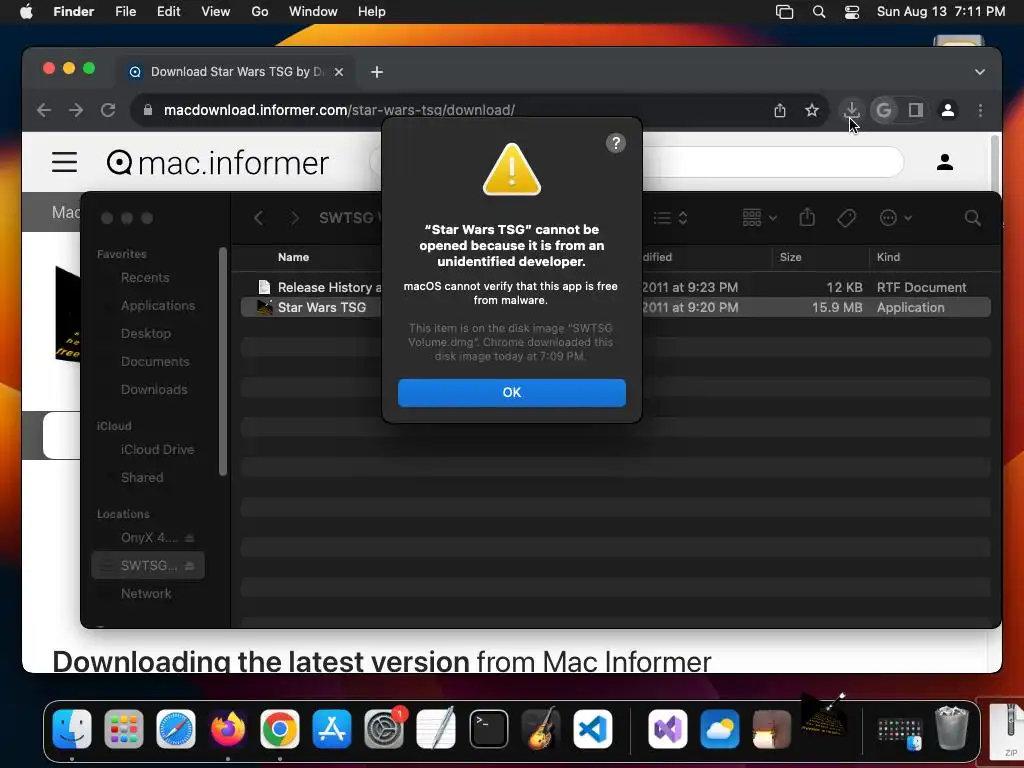Eject the SWTSG volume in sidebar
The width and height of the screenshot is (1024, 768).
coord(189,566)
